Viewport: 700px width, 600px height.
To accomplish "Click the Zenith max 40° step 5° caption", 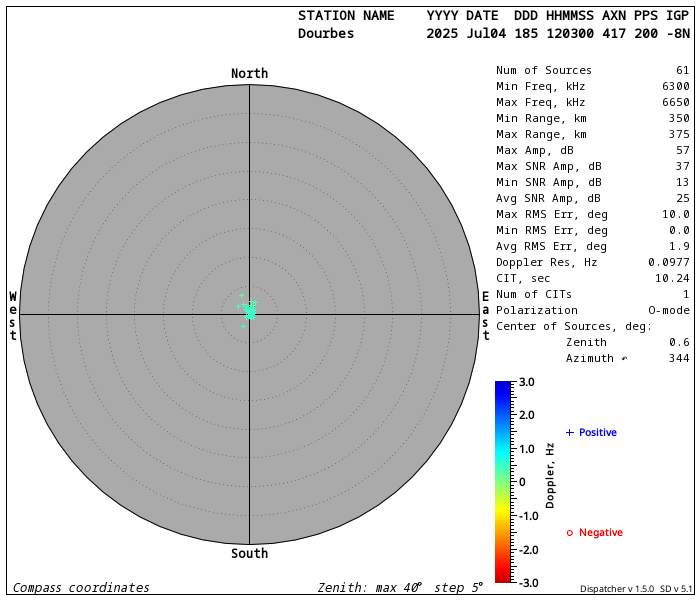I will tap(400, 588).
